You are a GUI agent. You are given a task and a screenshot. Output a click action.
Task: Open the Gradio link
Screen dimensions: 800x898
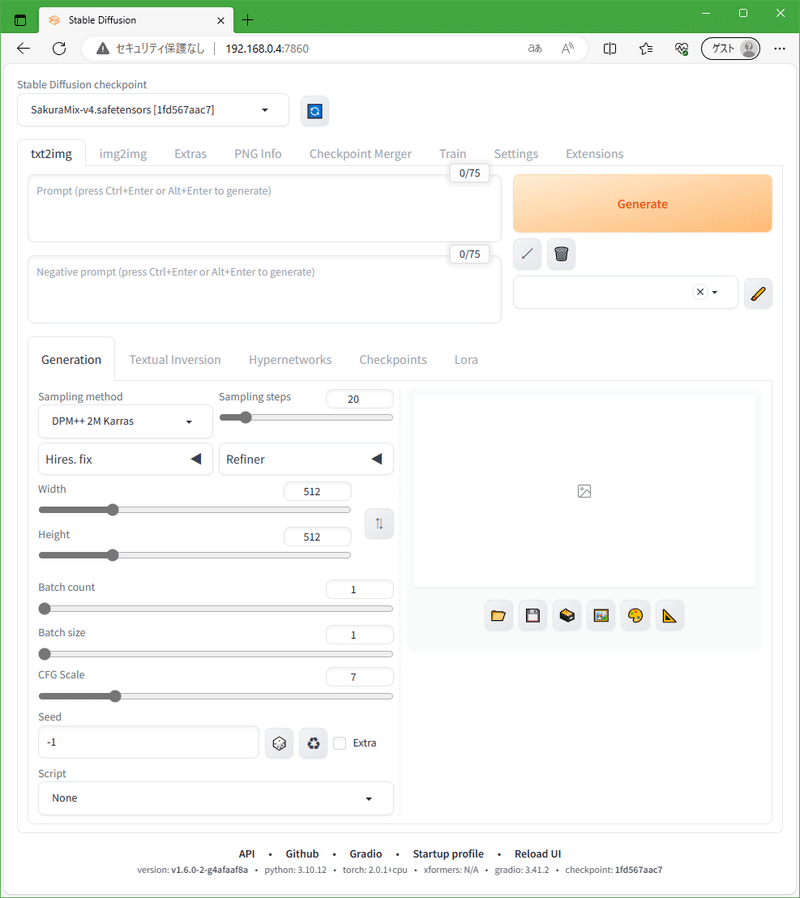click(x=365, y=854)
